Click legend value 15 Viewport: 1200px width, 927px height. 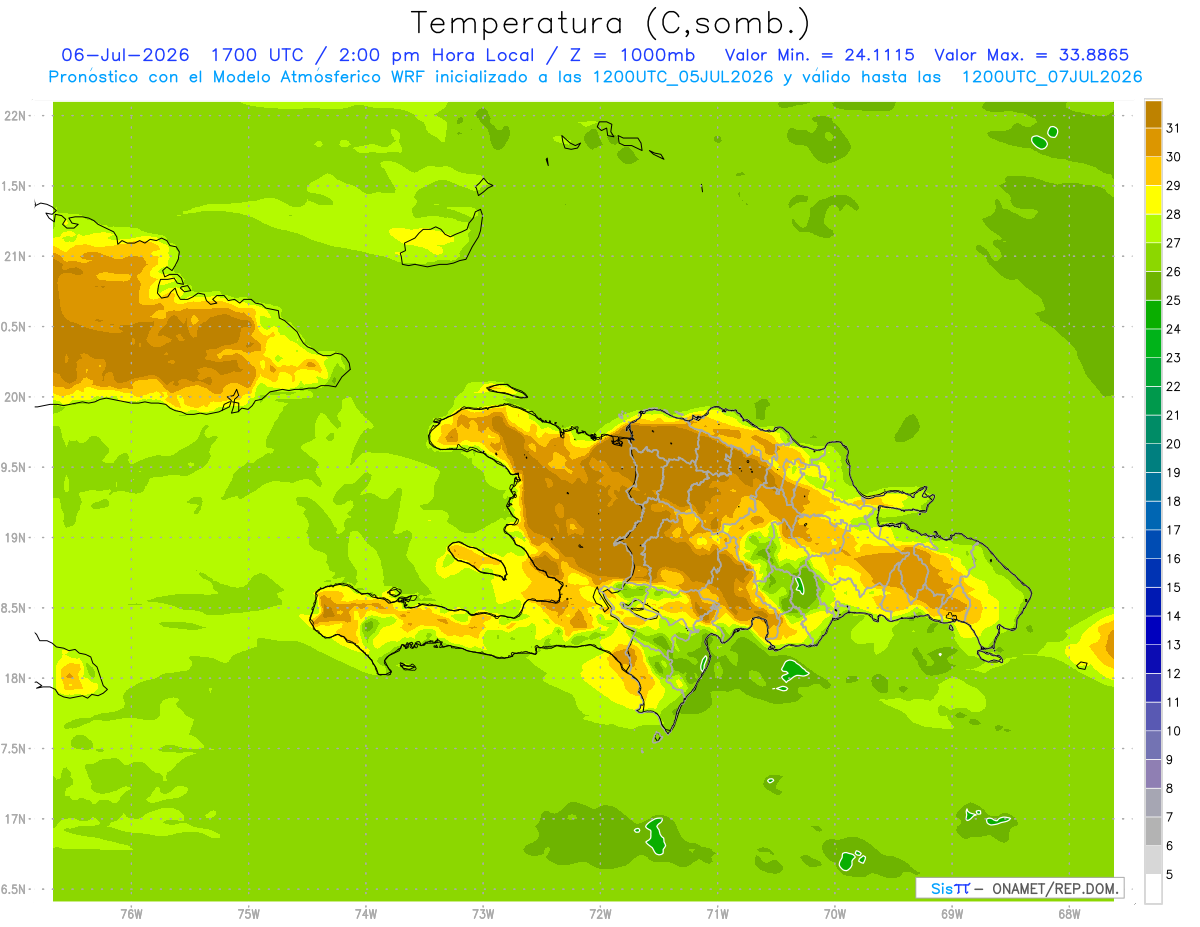[x=1173, y=587]
